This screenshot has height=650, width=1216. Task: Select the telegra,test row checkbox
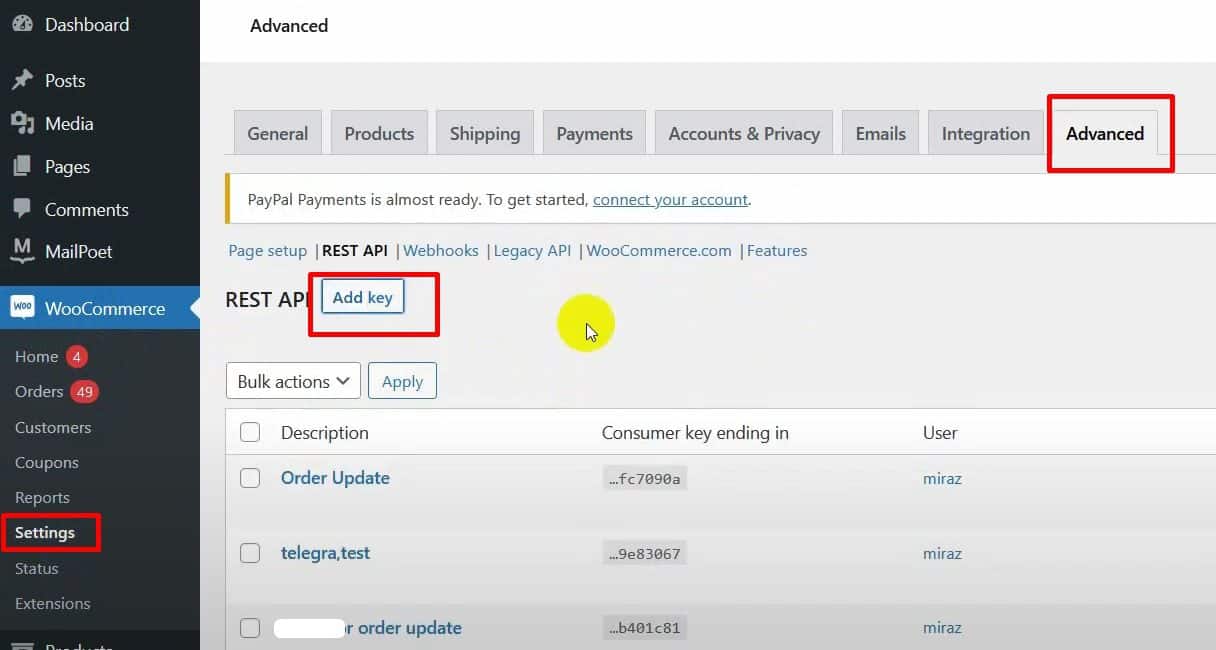(250, 553)
